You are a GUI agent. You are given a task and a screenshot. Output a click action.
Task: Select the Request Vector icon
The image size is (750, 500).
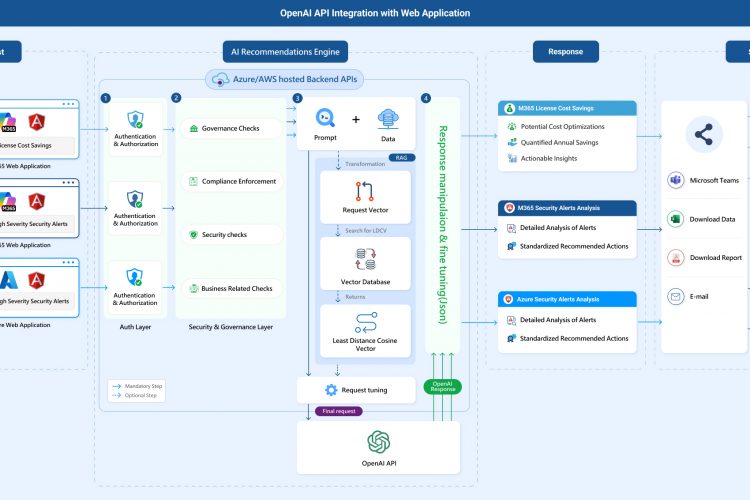click(x=365, y=191)
